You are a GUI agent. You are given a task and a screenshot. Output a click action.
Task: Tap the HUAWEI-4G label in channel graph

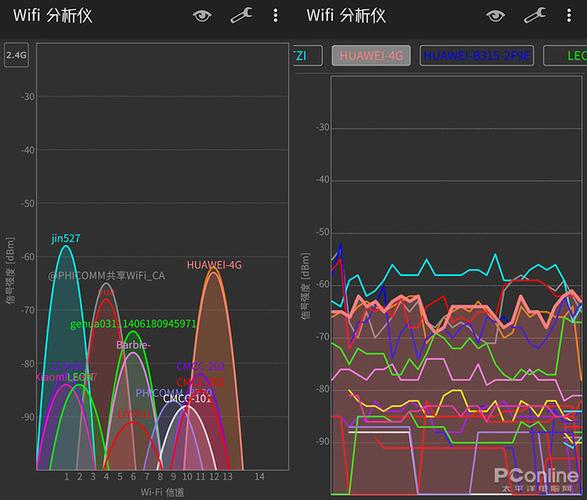pyautogui.click(x=214, y=265)
